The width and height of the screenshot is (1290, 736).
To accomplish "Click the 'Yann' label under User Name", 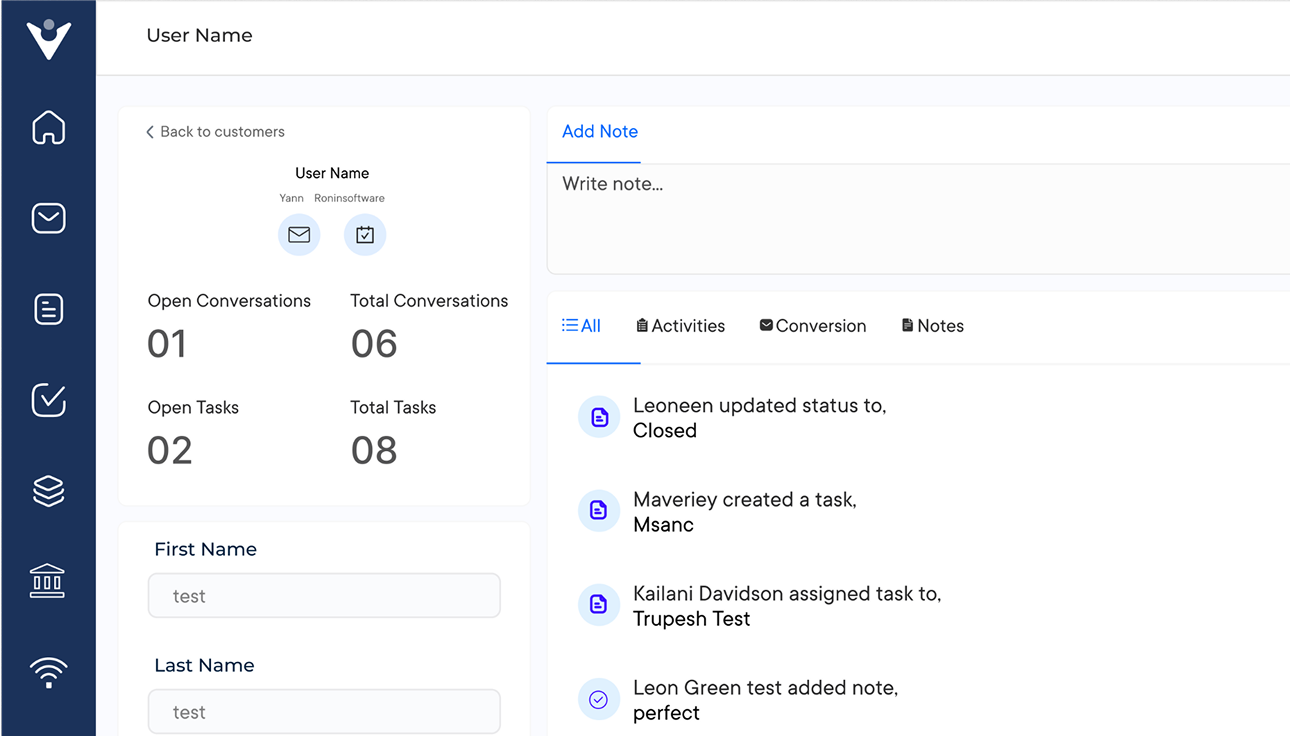I will (291, 198).
